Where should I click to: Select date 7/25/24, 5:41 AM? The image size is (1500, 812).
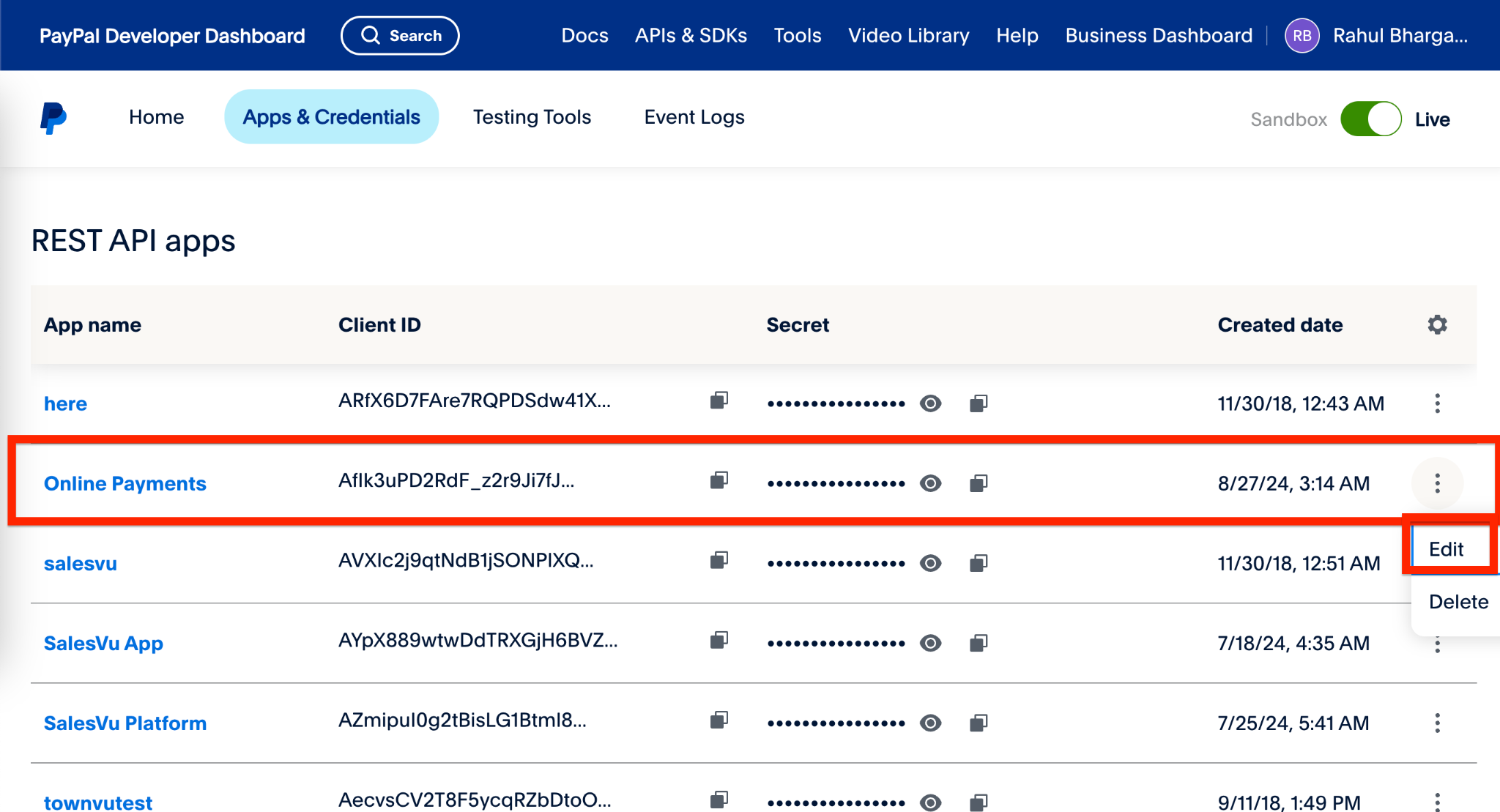click(1293, 723)
